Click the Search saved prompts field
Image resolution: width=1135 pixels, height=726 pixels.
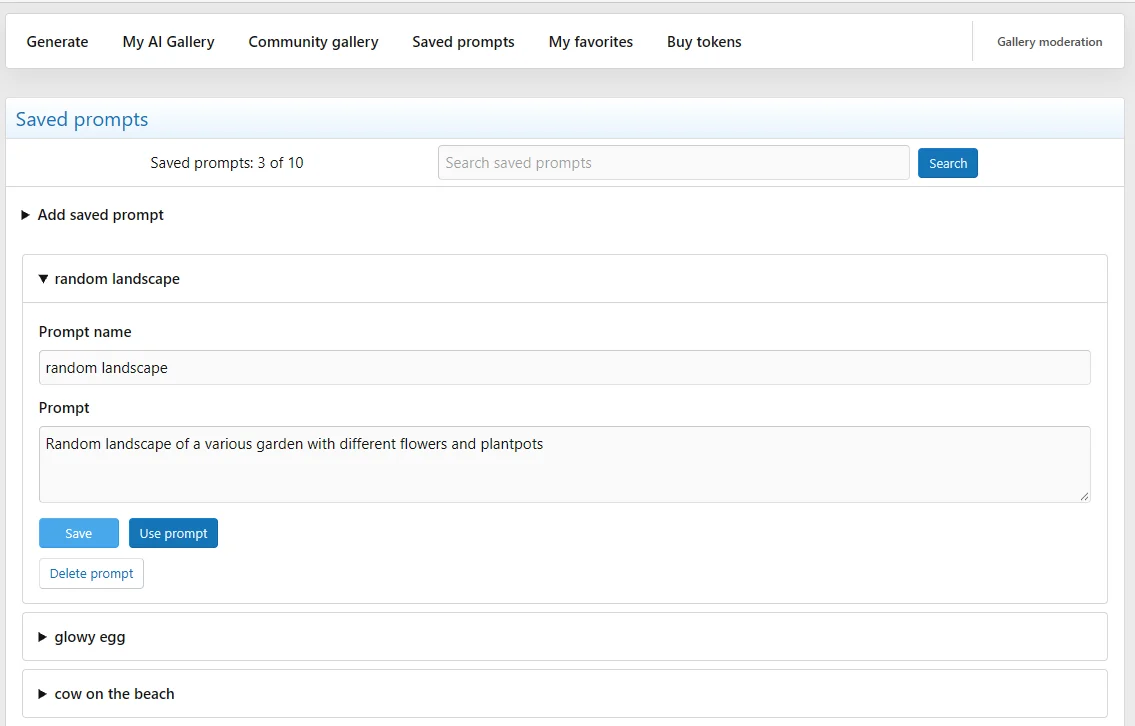[673, 163]
